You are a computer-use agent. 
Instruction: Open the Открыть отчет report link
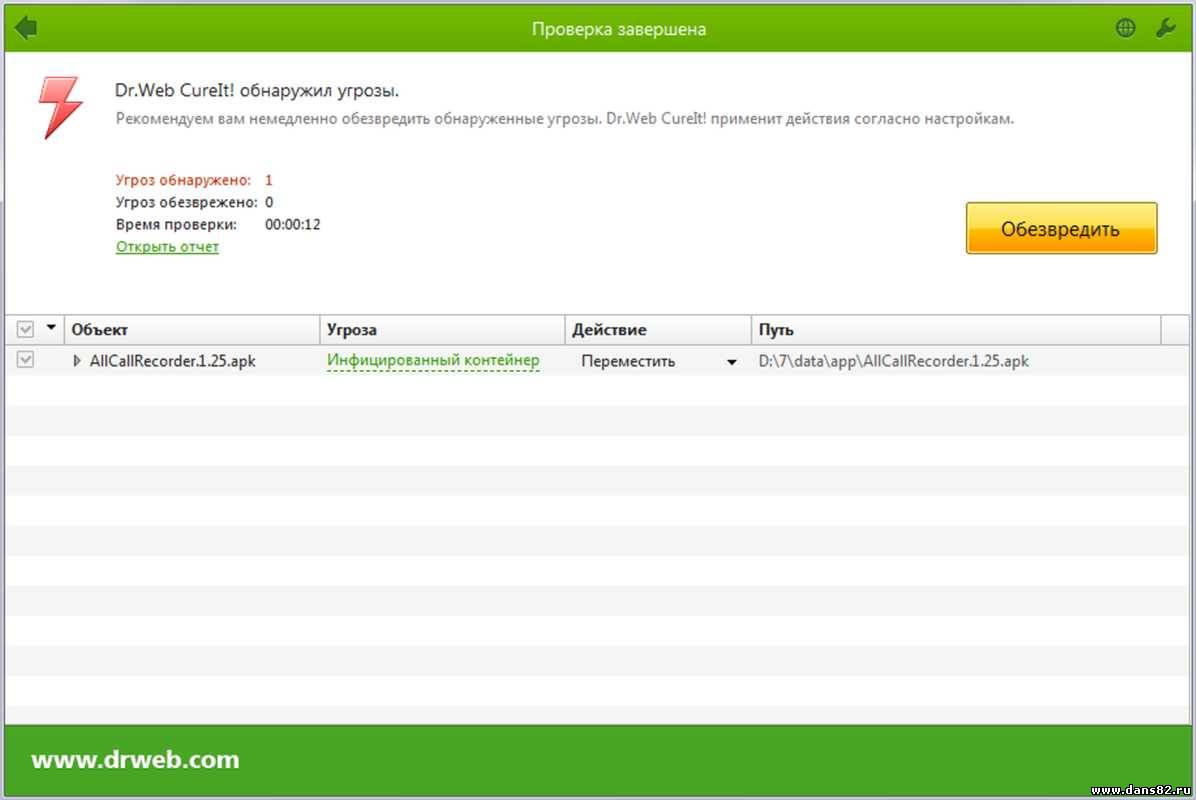[x=167, y=246]
